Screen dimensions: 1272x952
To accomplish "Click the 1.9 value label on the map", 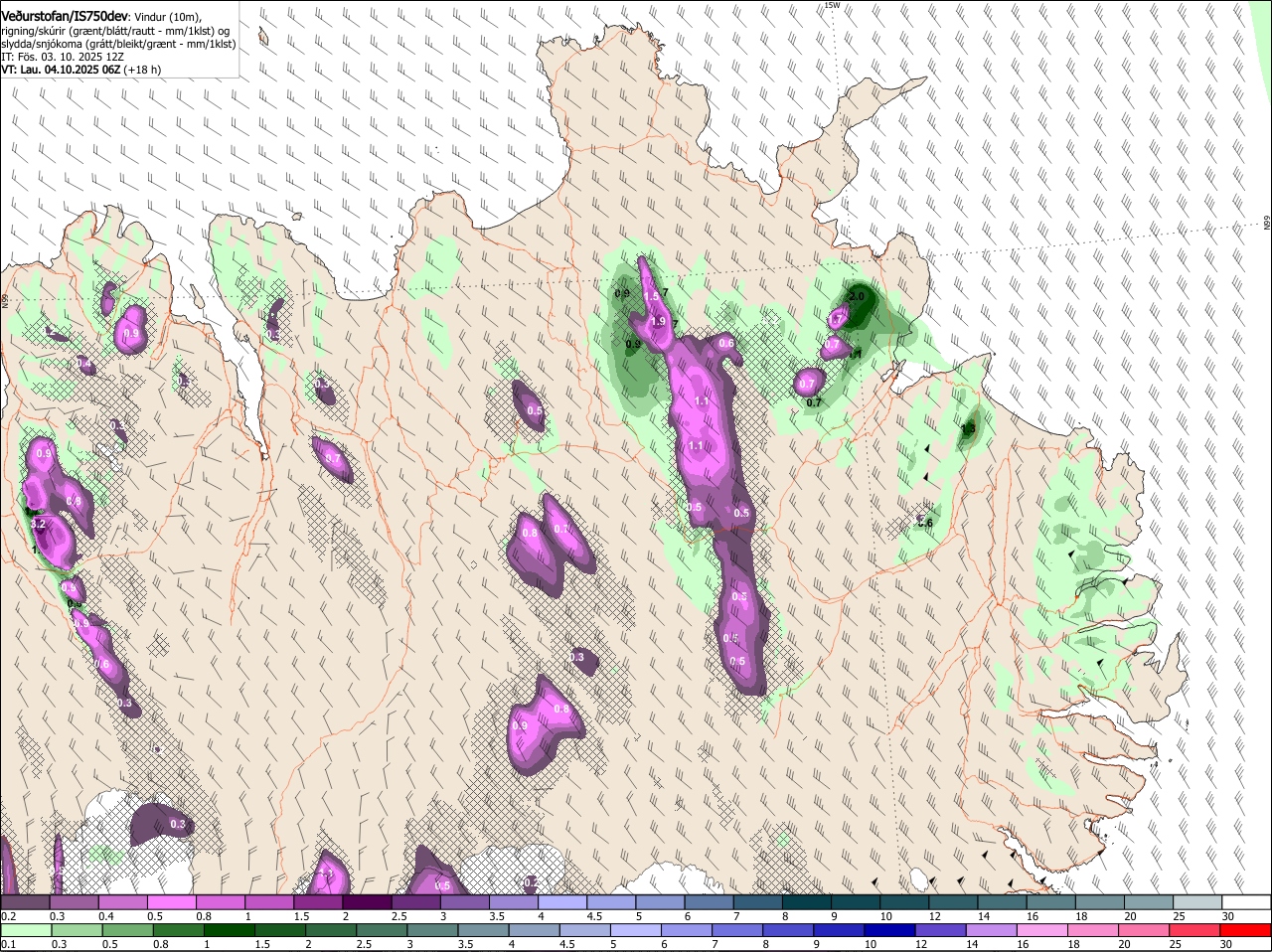I will [658, 321].
